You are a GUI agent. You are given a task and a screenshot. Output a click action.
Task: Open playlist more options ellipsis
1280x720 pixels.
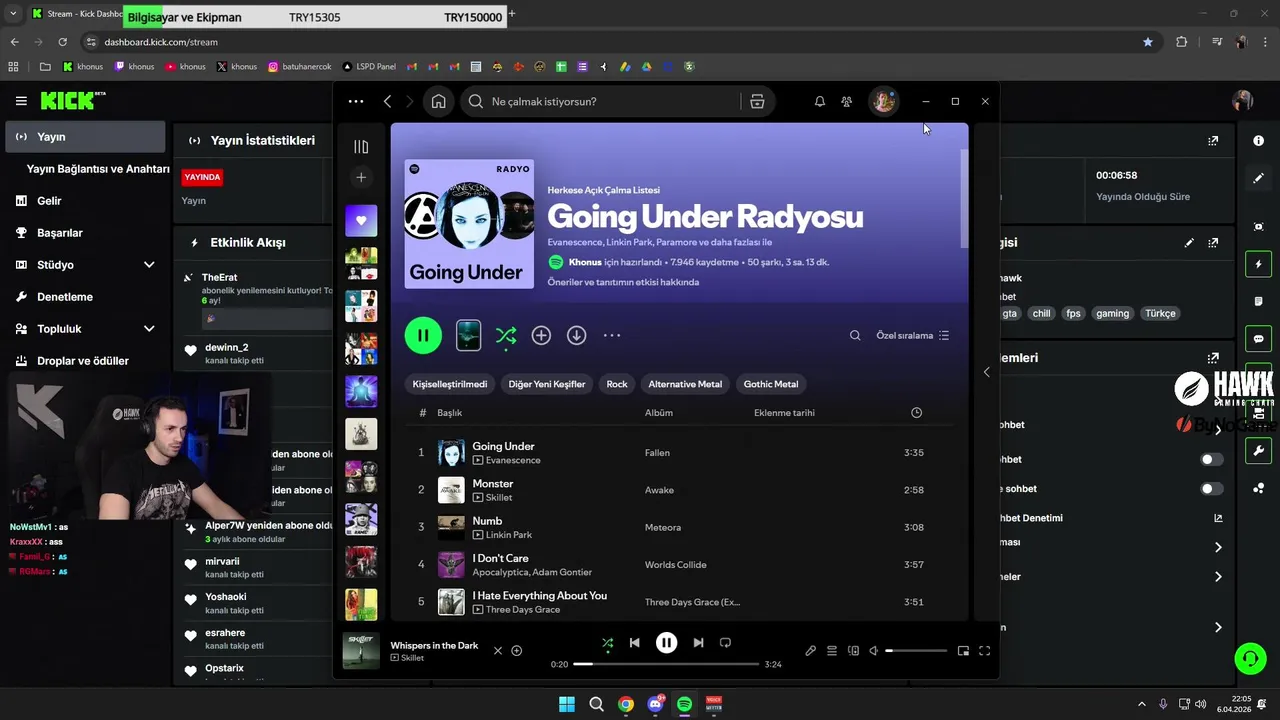point(612,336)
